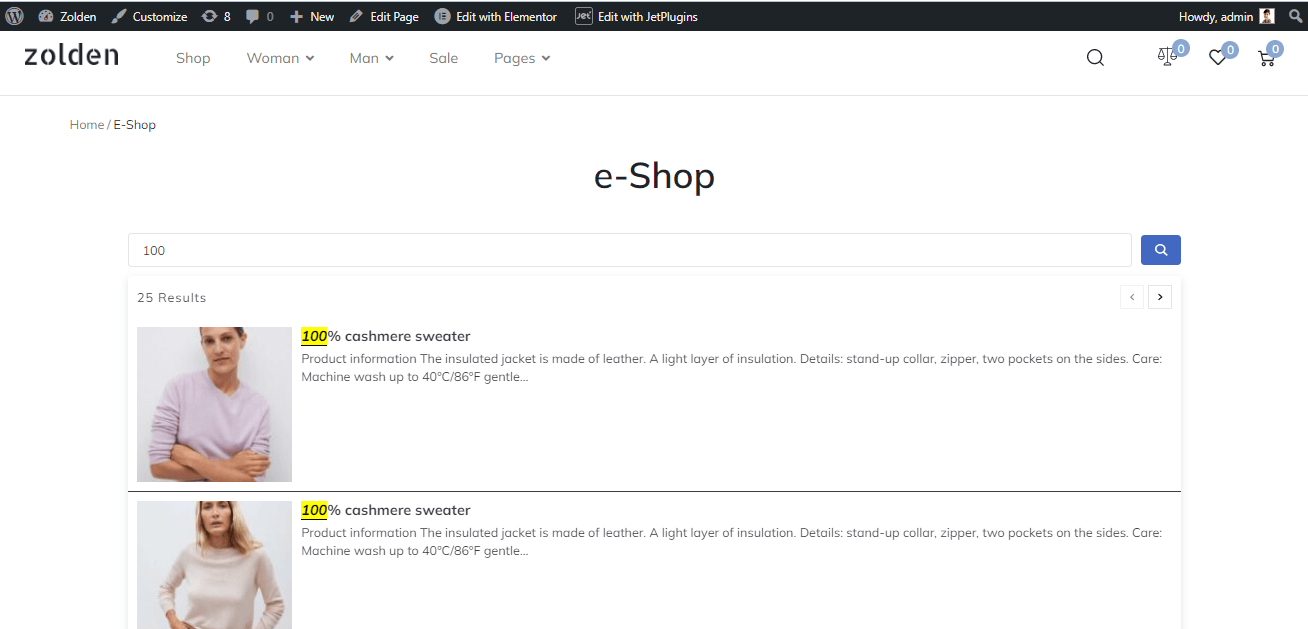Click the zolden site logo
This screenshot has width=1308, height=629.
click(71, 55)
